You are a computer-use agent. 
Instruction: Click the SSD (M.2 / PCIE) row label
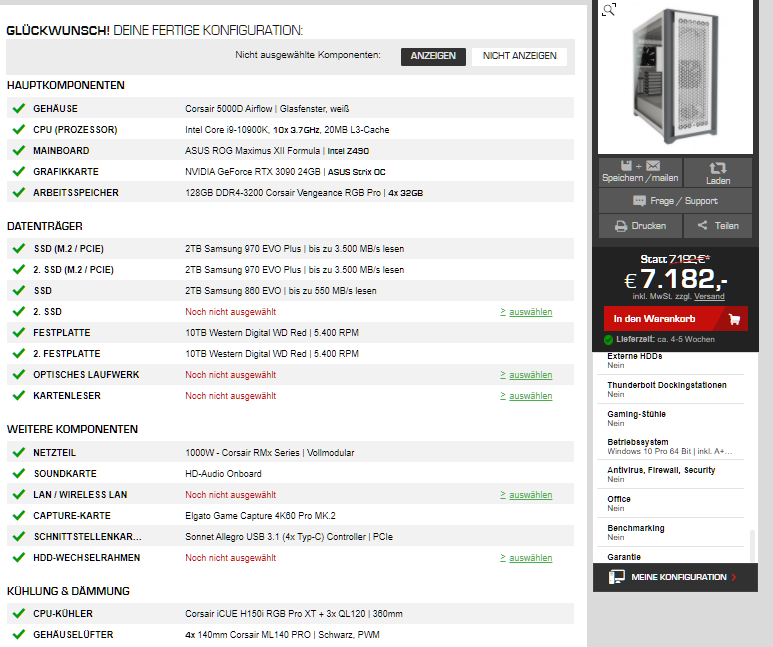click(x=69, y=249)
